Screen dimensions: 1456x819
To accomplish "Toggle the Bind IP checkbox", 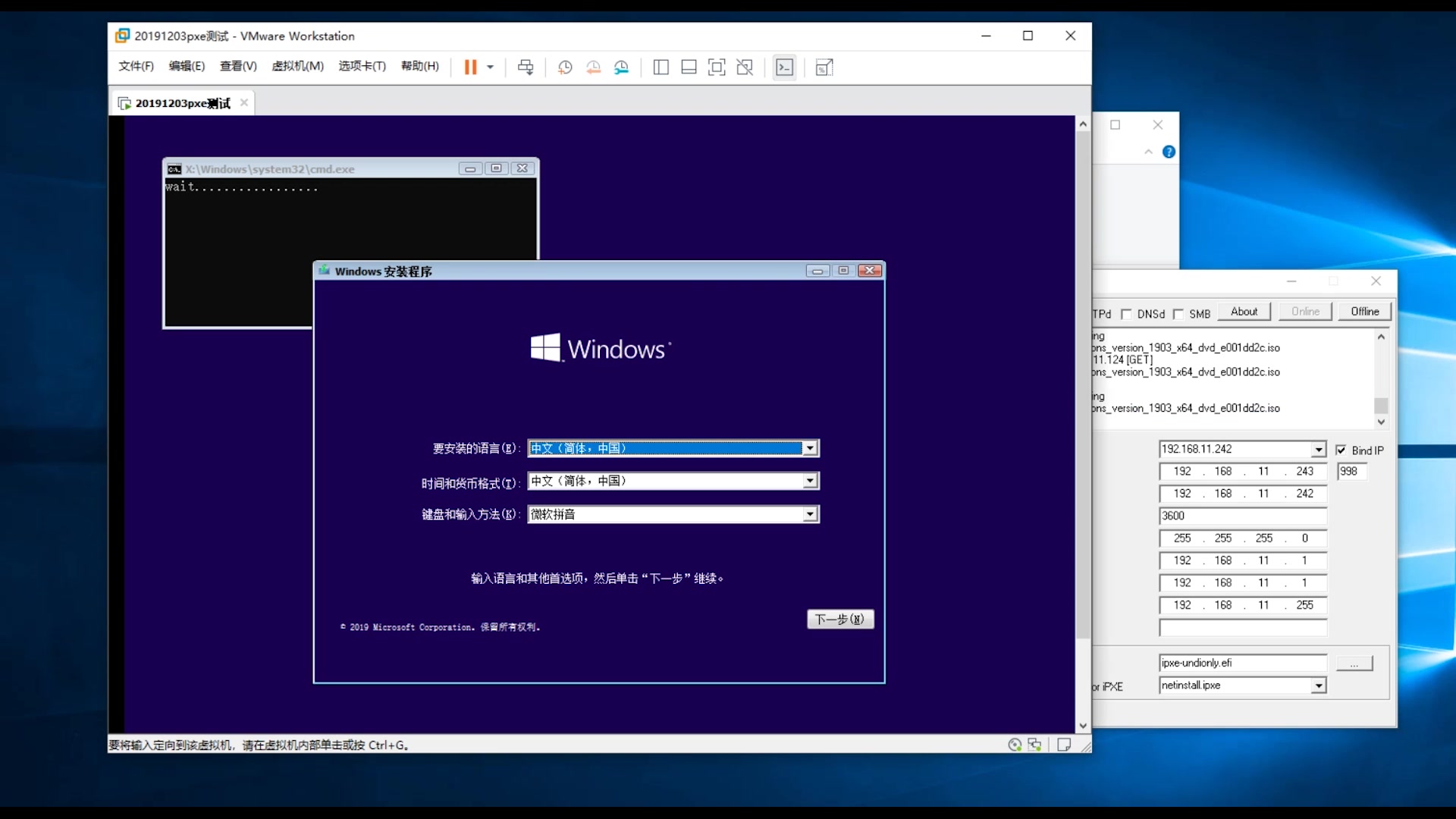I will (1341, 450).
